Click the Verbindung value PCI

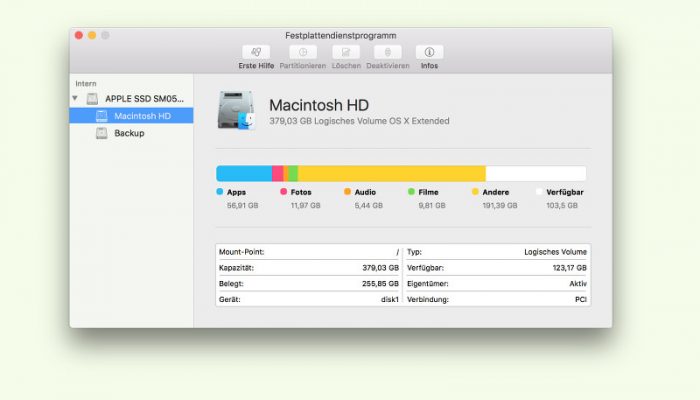tap(581, 300)
